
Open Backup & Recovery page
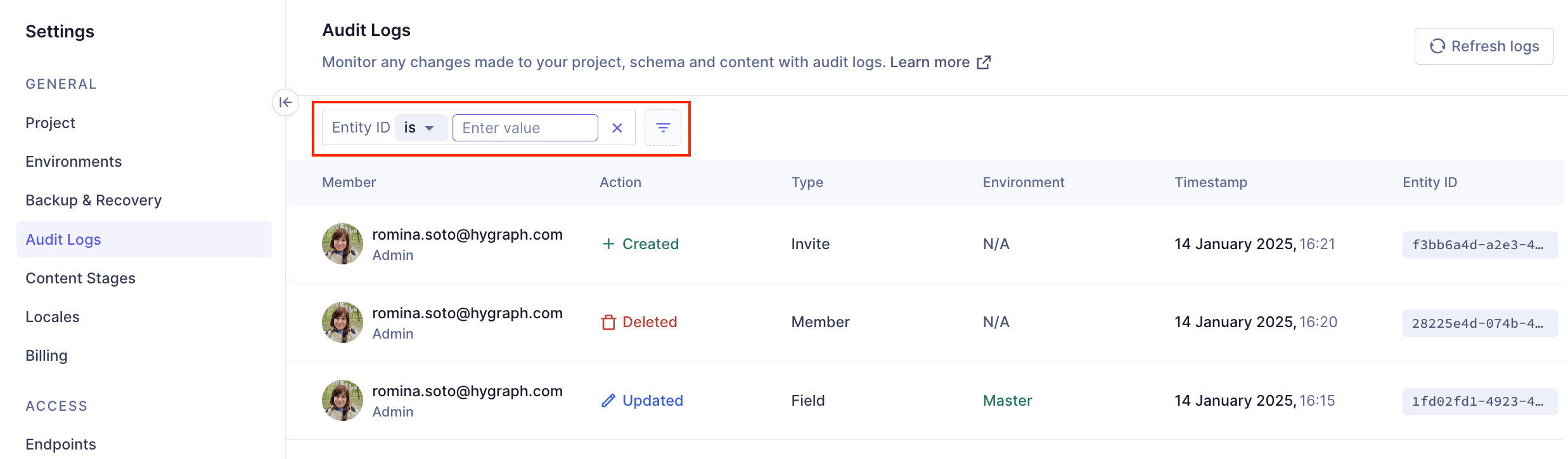pos(93,200)
